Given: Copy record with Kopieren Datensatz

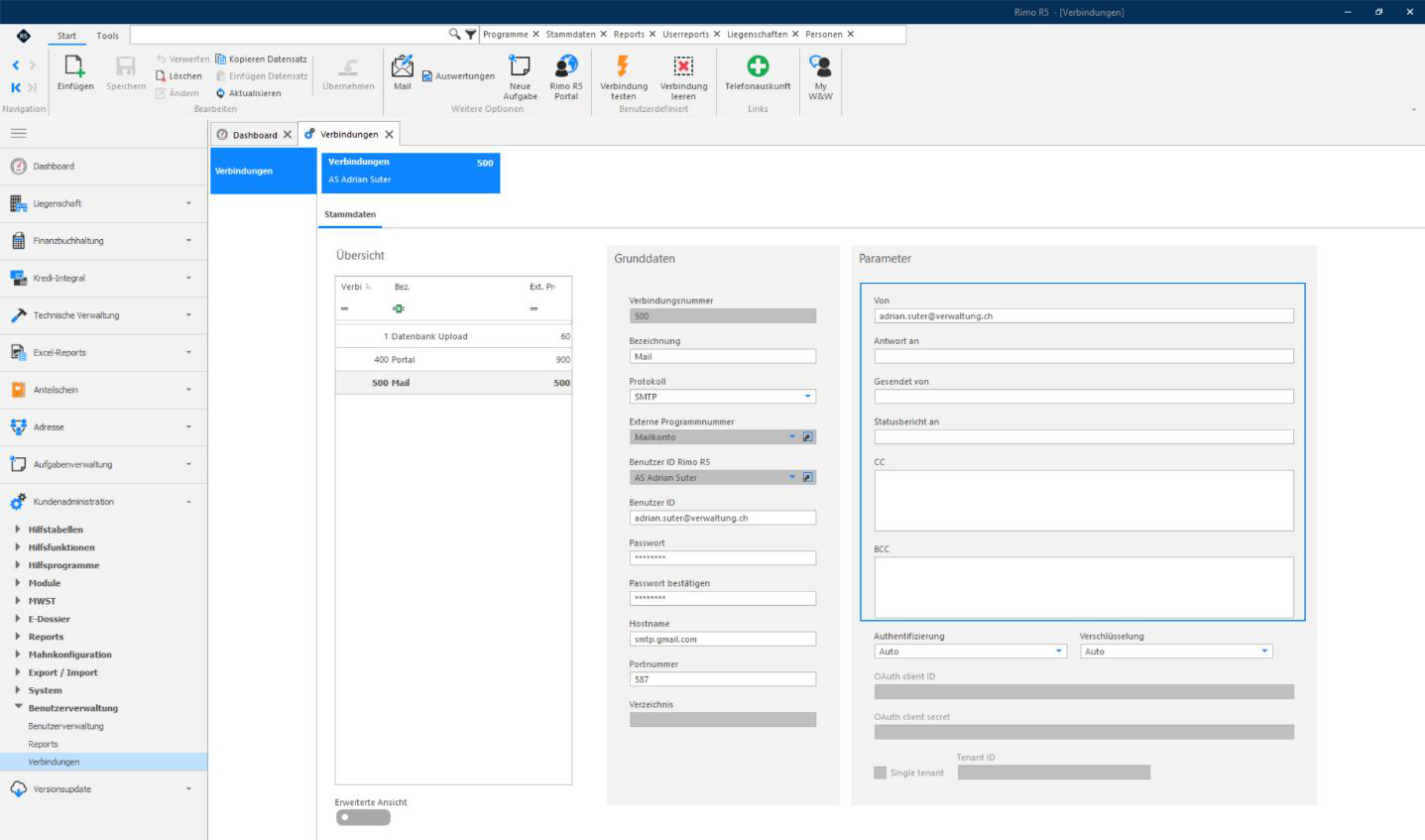Looking at the screenshot, I should (262, 60).
